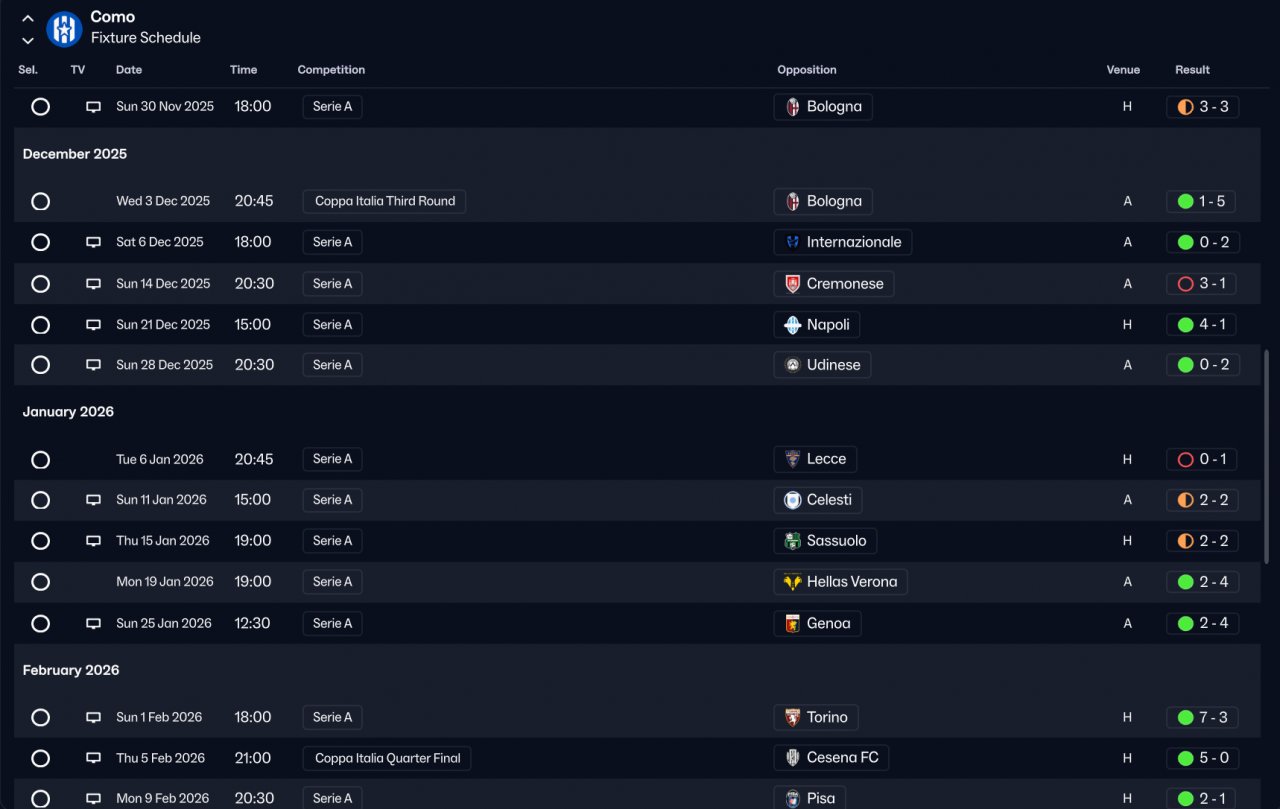Select the Hellas Verona fixture radio button

(40, 582)
